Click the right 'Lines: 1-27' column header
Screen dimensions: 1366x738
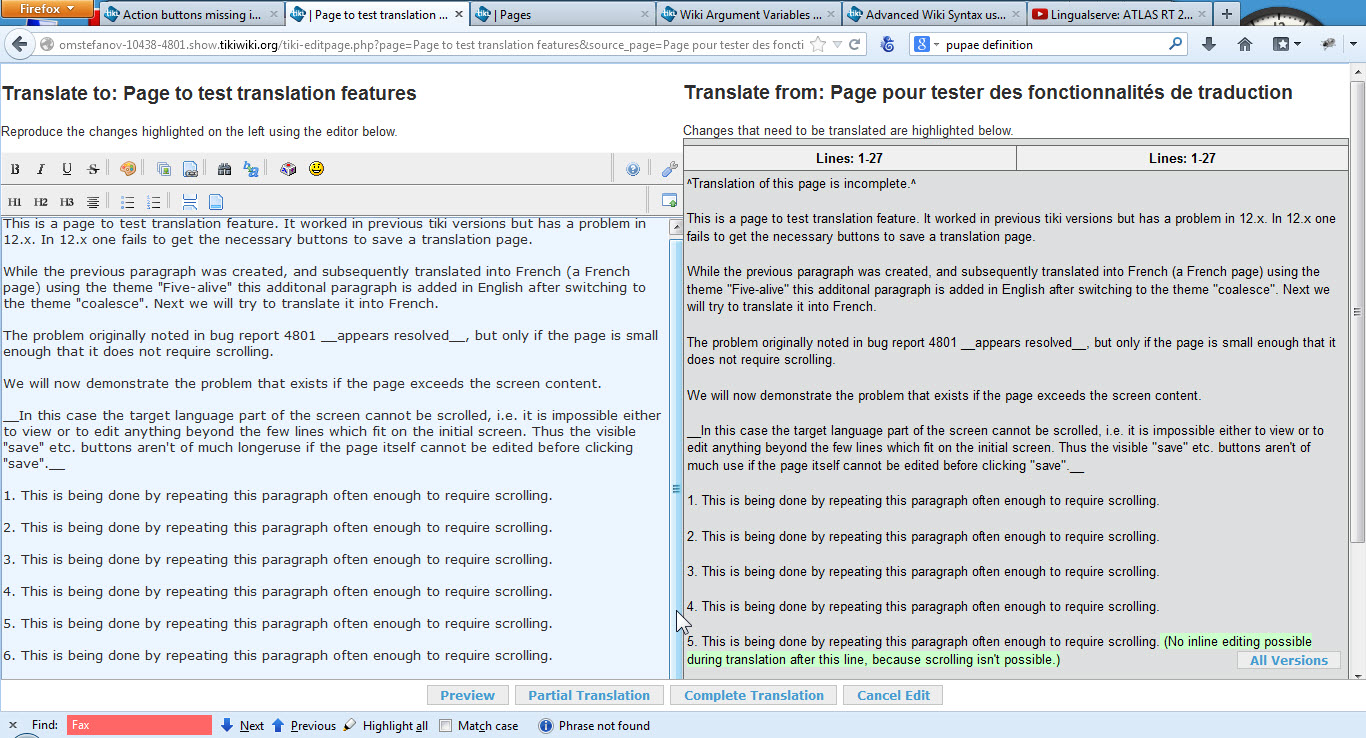1182,158
